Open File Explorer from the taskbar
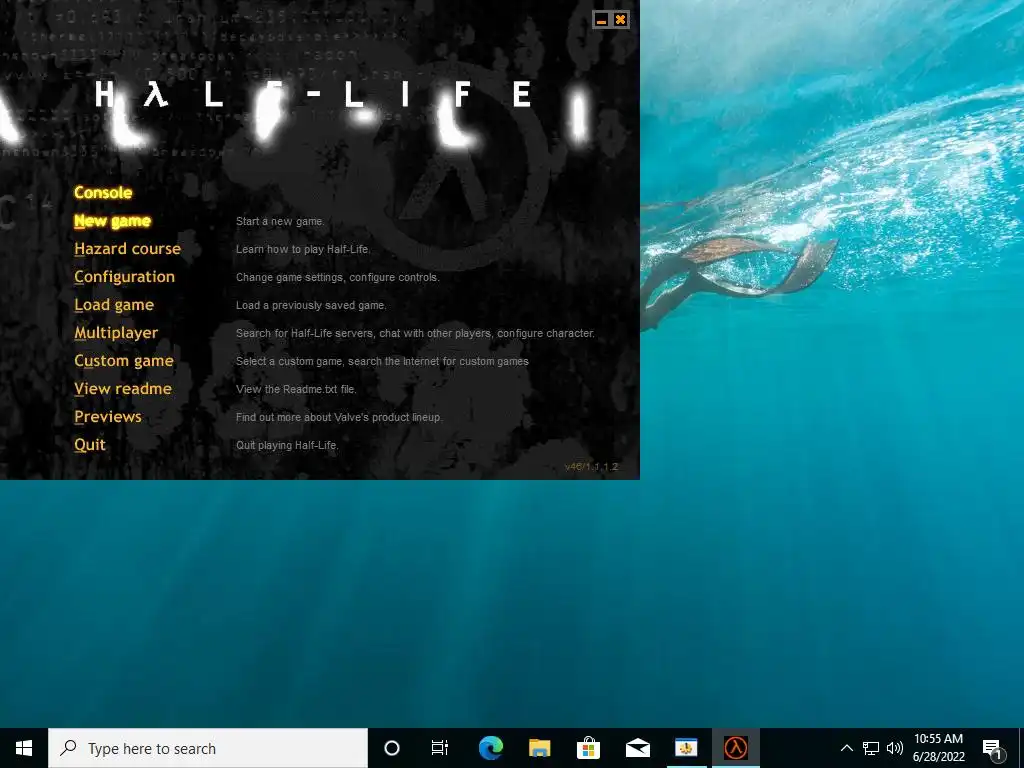 [x=539, y=748]
